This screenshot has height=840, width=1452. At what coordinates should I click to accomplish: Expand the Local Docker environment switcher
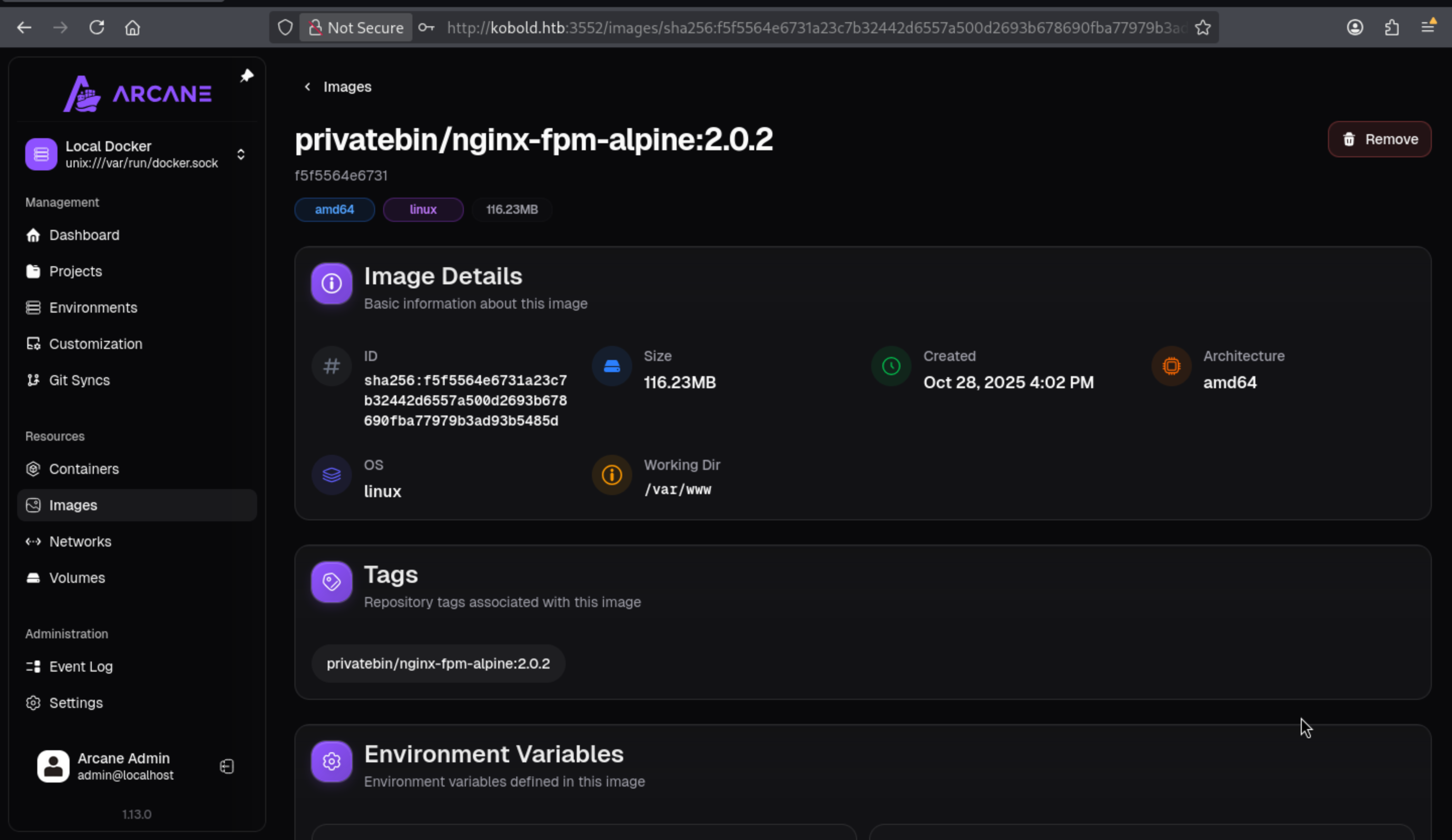(x=241, y=154)
